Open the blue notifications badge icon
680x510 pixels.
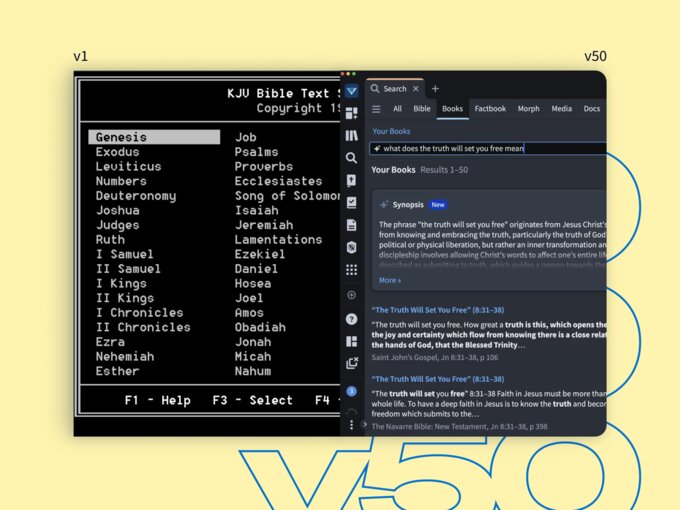click(x=352, y=392)
